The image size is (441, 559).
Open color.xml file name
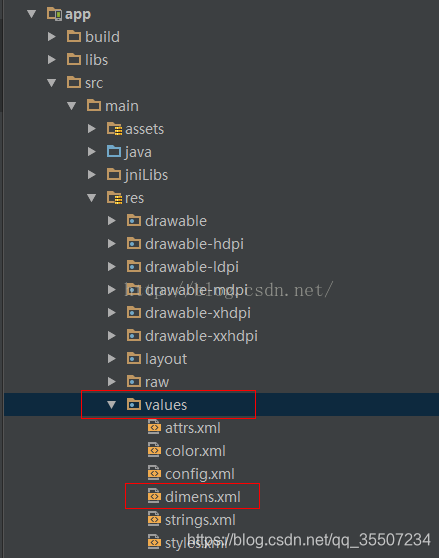pyautogui.click(x=195, y=451)
